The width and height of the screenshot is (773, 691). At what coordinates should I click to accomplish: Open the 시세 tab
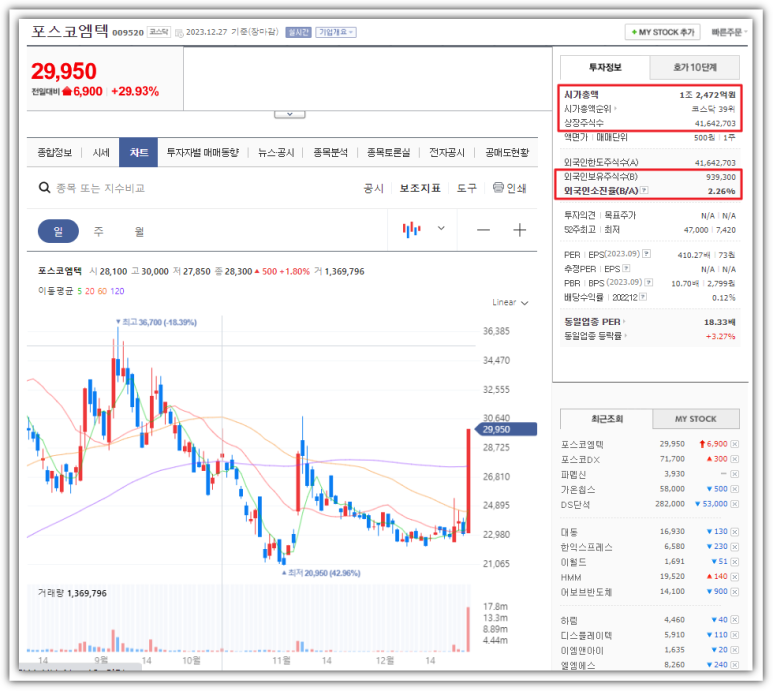101,152
